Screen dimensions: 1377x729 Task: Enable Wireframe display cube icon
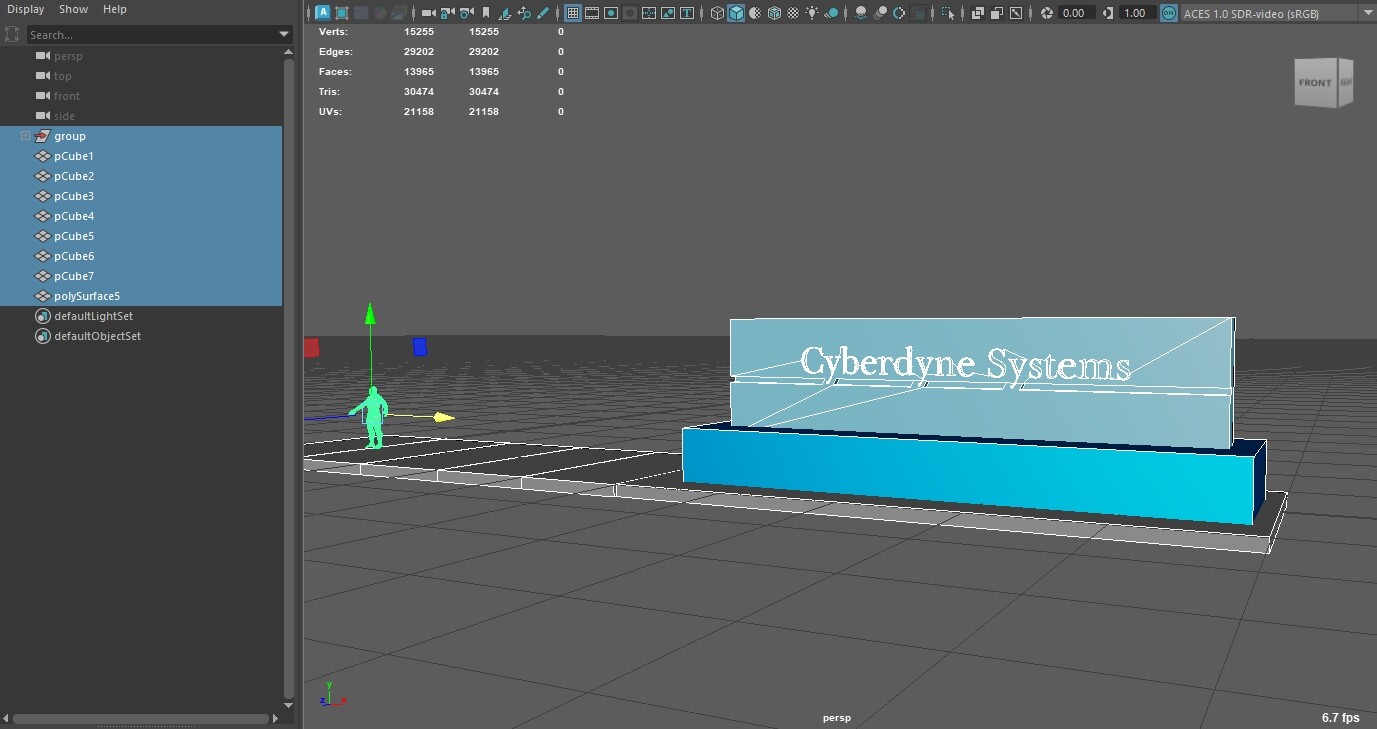[717, 13]
